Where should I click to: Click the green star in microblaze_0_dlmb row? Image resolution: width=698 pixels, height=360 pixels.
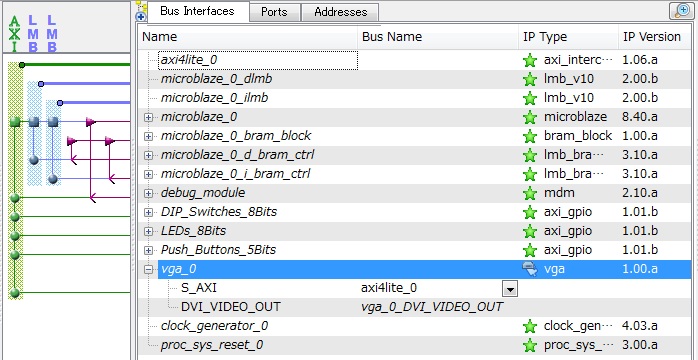click(x=530, y=79)
